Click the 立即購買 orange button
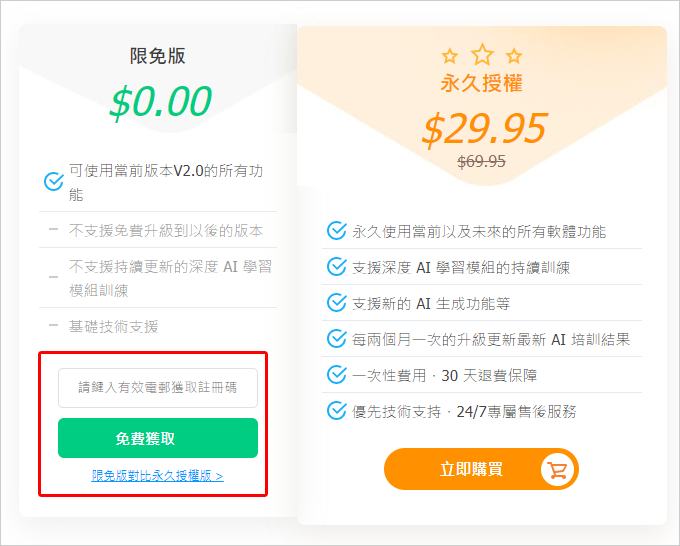This screenshot has height=546, width=680. [481, 469]
